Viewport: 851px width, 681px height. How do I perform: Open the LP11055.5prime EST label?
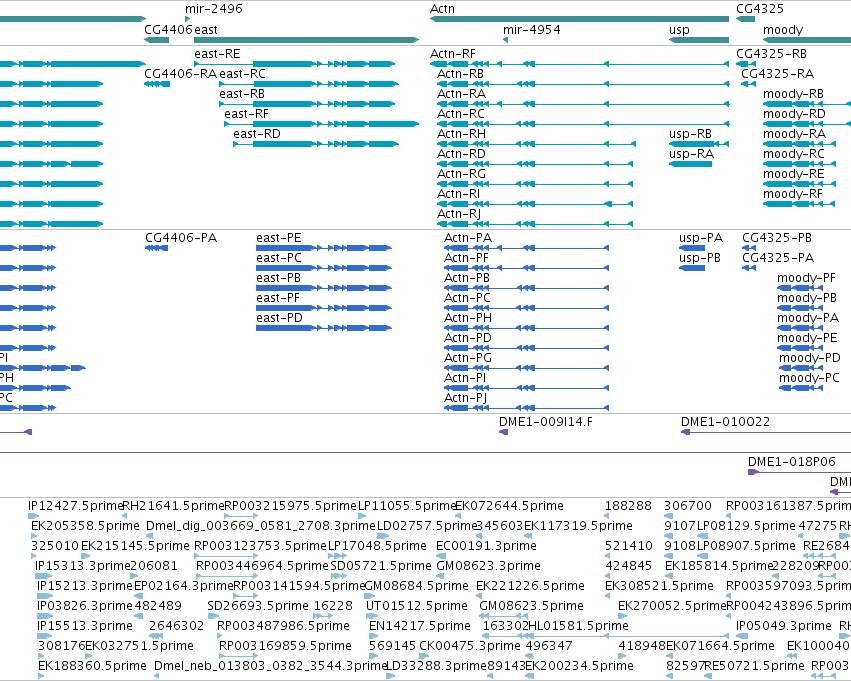tap(407, 506)
